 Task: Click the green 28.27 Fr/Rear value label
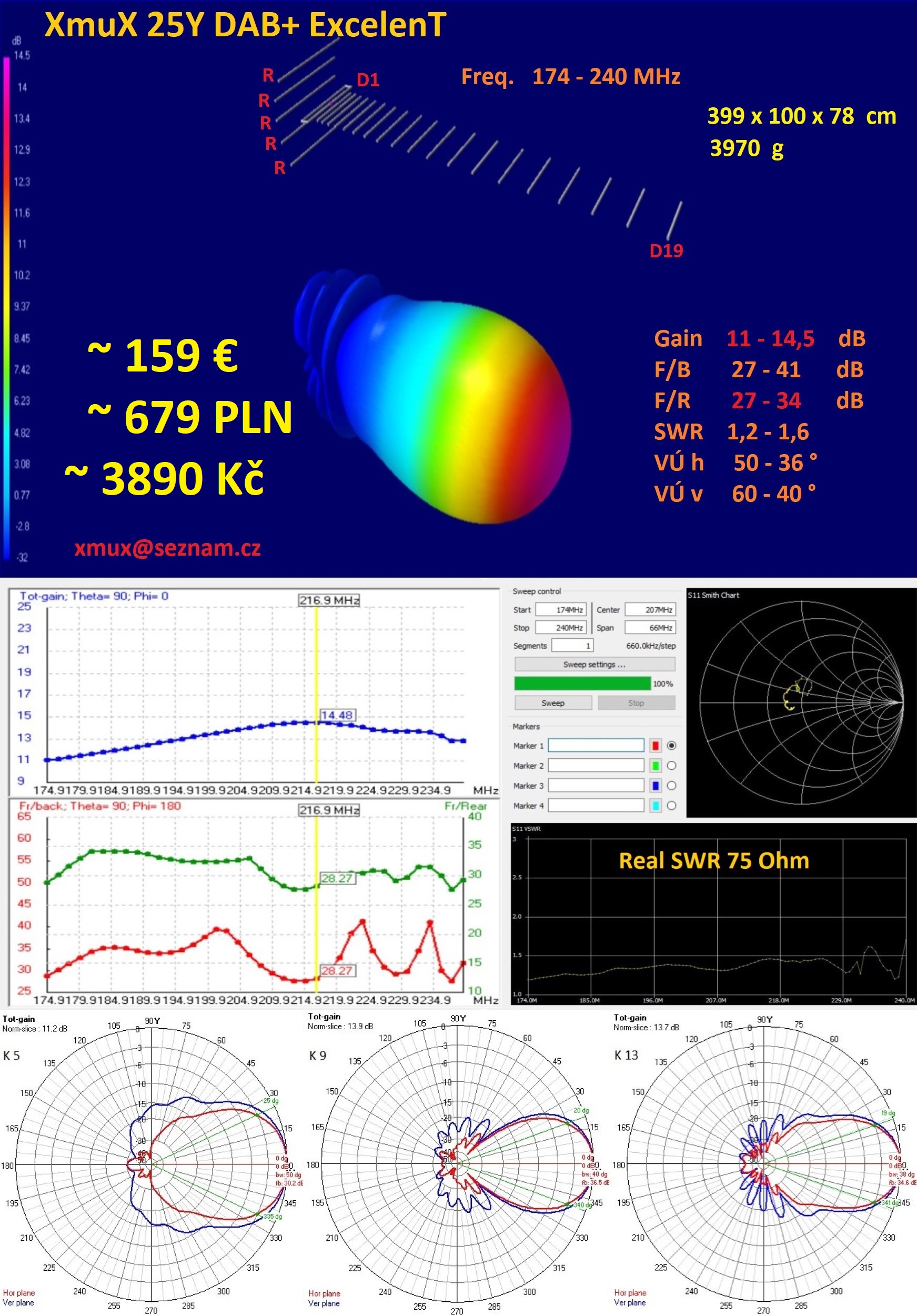tap(337, 878)
